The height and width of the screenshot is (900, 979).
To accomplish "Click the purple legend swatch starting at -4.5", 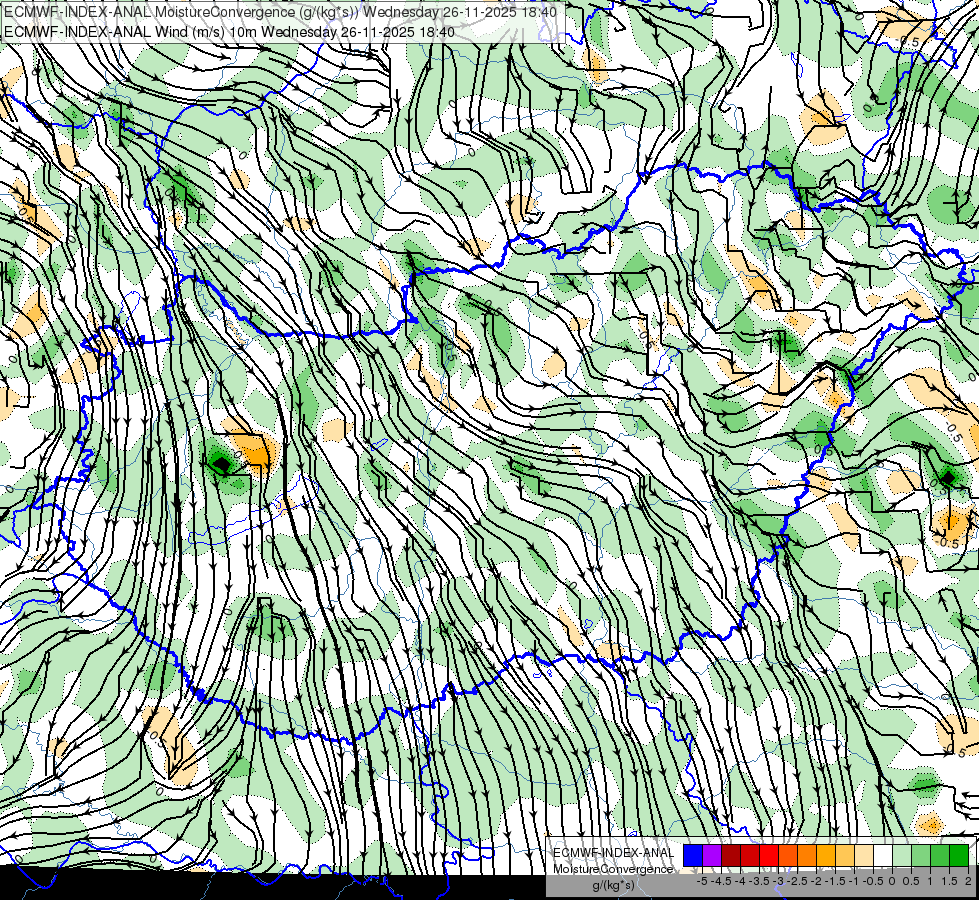I will tap(712, 855).
